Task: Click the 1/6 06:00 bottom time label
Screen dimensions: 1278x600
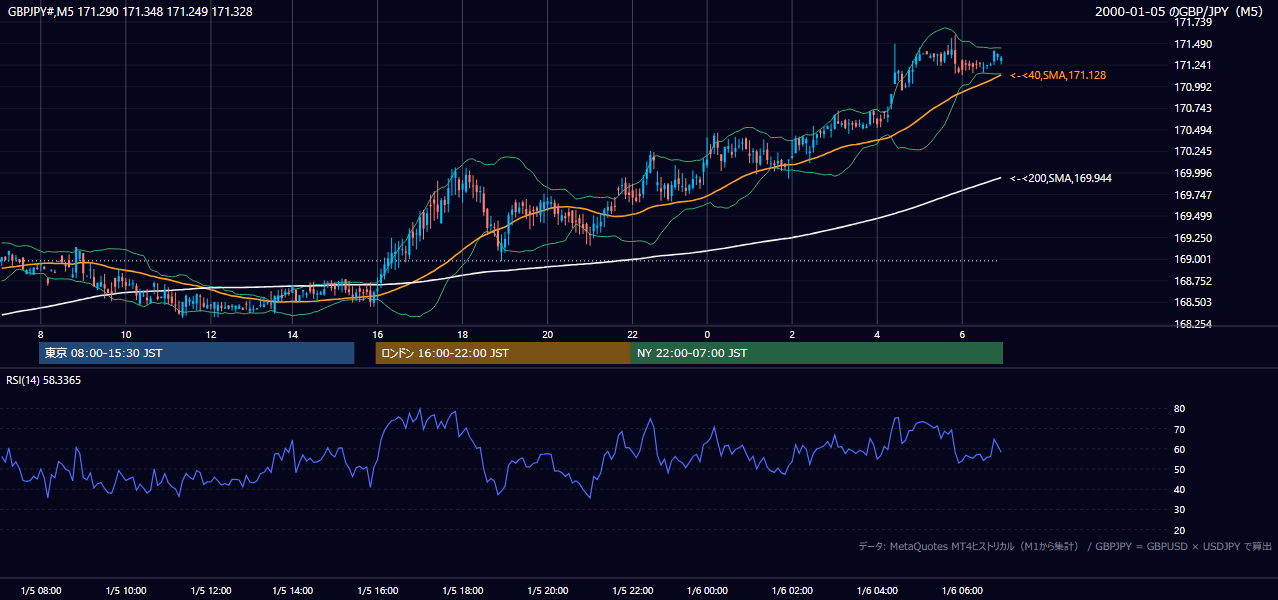Action: pos(962,591)
